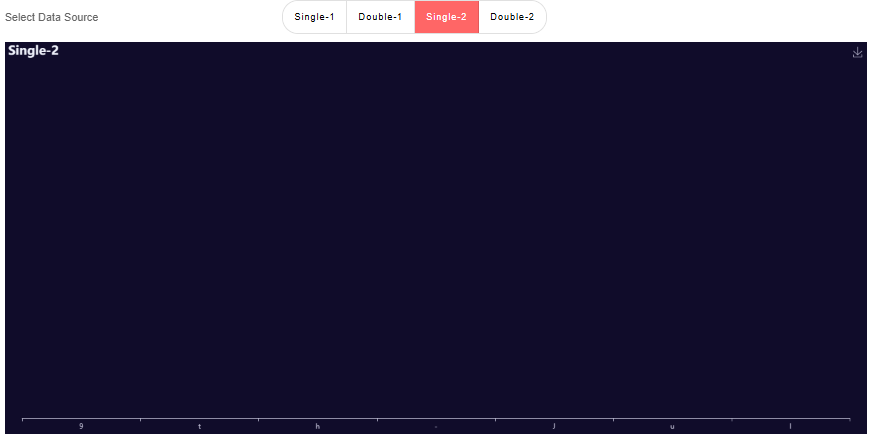Click the x-axis label 'h'
The height and width of the screenshot is (439, 874).
coord(318,426)
